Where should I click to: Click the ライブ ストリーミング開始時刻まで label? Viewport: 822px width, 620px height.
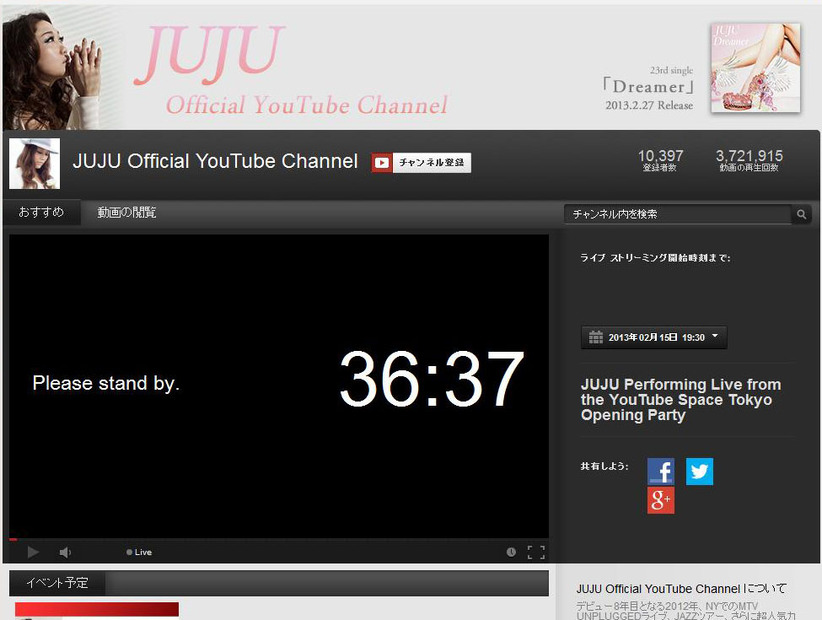click(x=655, y=257)
